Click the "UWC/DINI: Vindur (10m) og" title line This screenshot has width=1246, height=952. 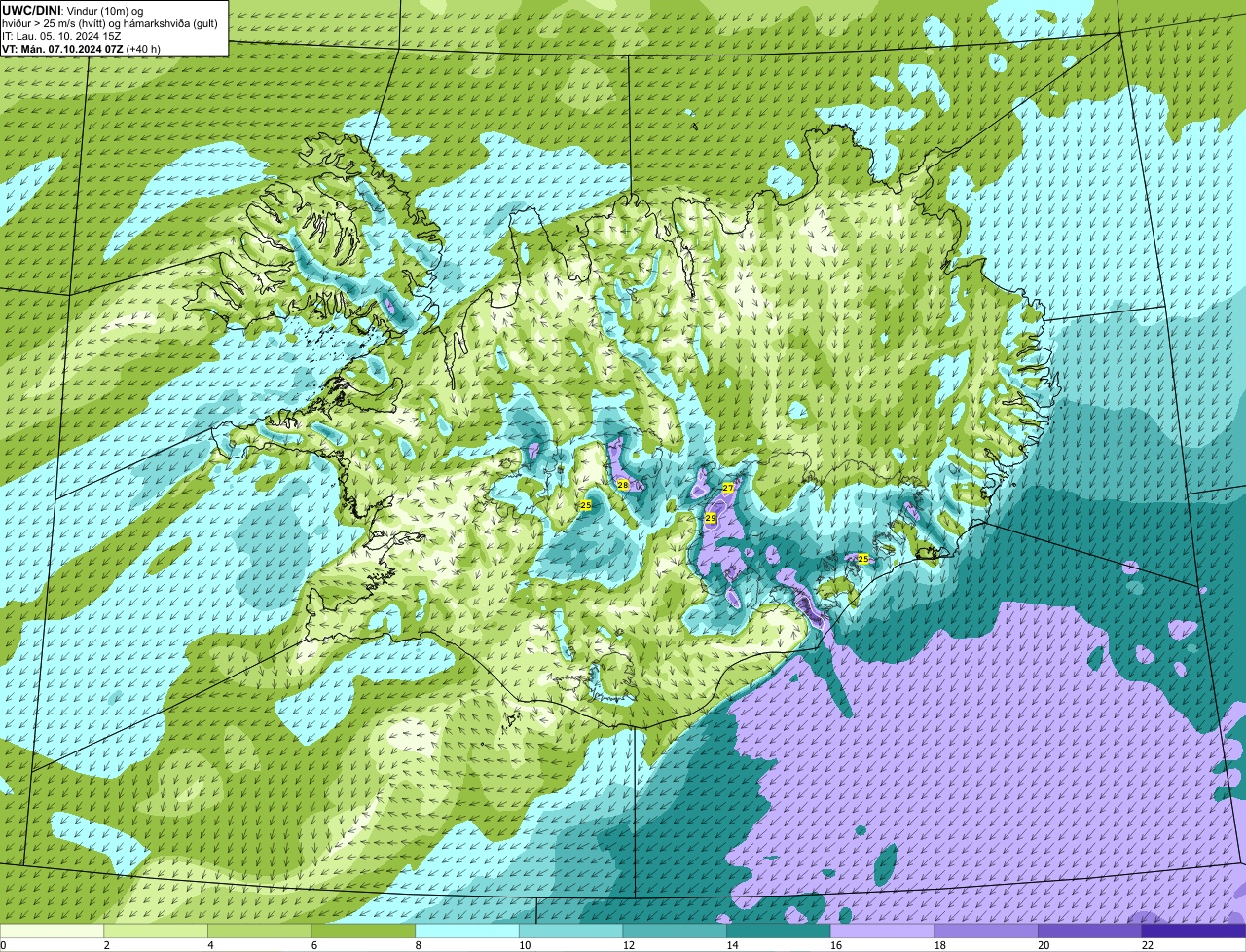click(x=73, y=10)
